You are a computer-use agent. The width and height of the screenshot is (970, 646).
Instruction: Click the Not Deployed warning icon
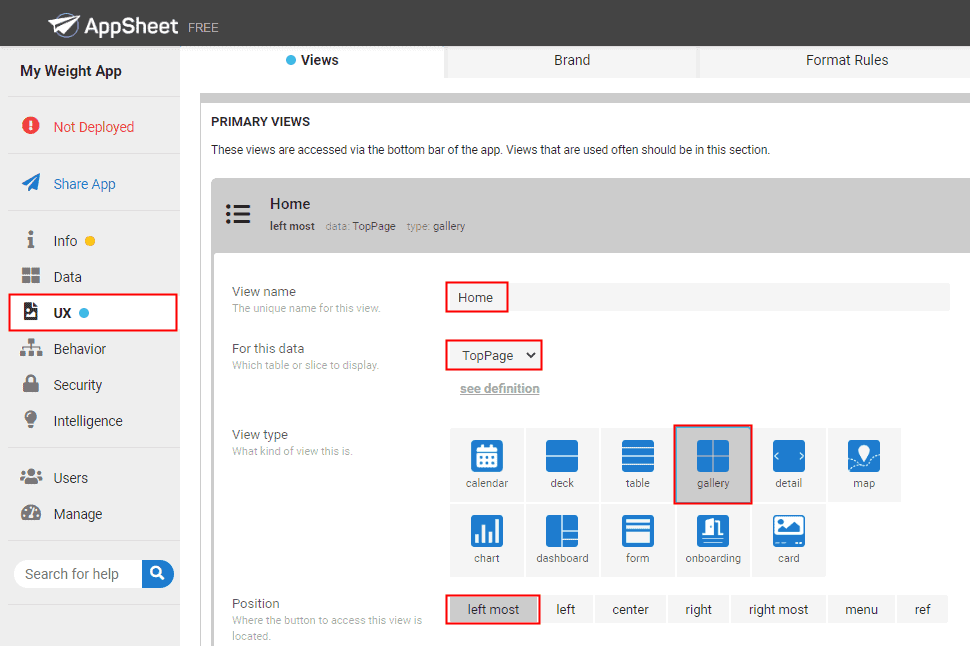click(x=31, y=126)
